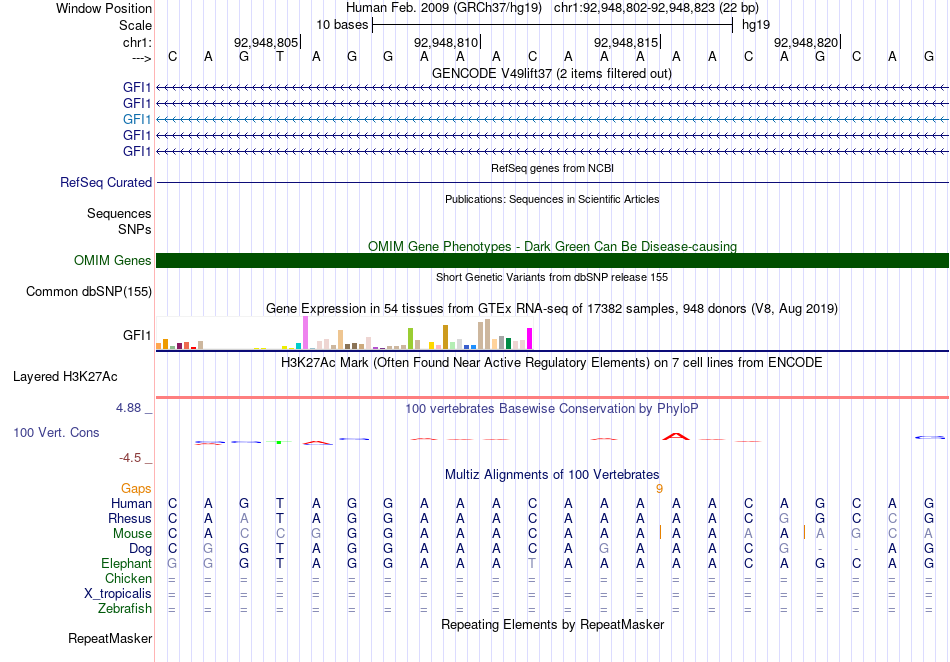Screen dimensions: 950x662
Task: Click the orange 9 gap marker
Action: 659,489
